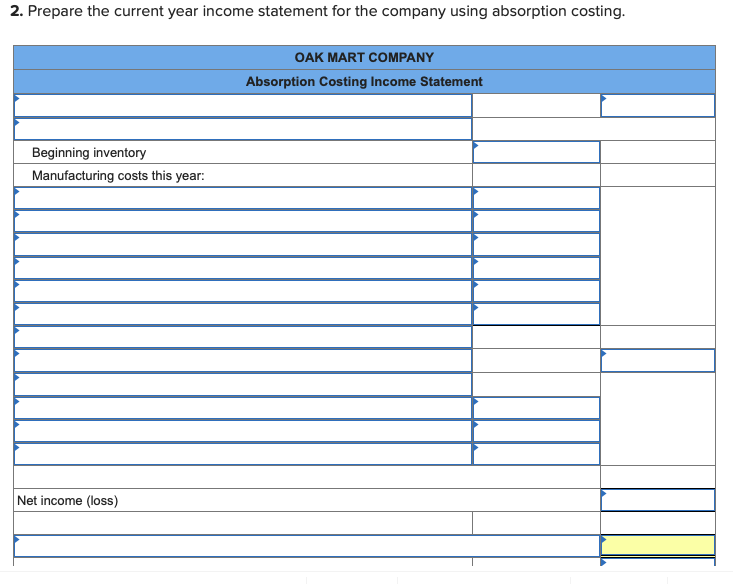Viewport: 733px width, 584px height.
Task: Click the Net income (loss) amount field
Action: [x=657, y=500]
